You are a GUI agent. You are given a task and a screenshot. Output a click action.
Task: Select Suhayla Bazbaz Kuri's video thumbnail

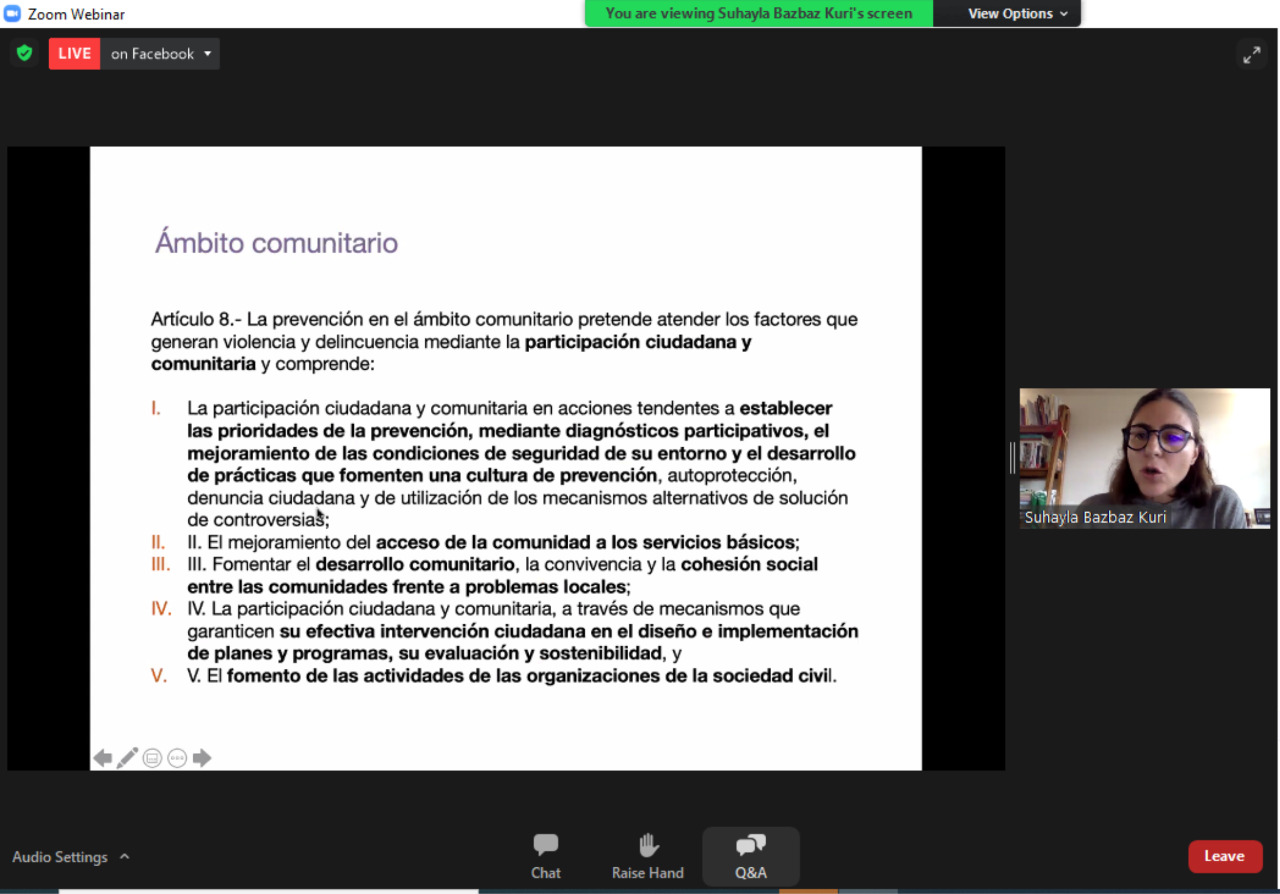[x=1144, y=458]
